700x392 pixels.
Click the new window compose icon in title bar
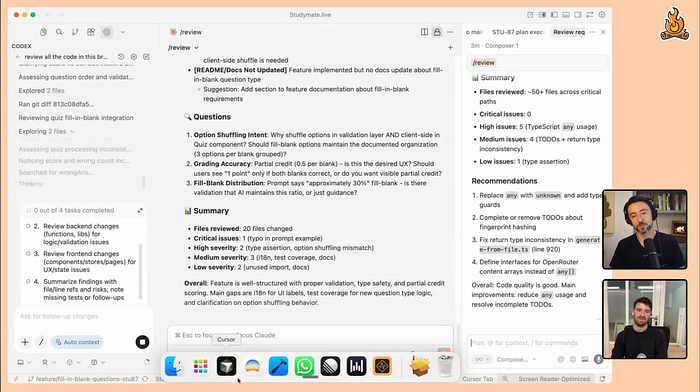point(530,15)
